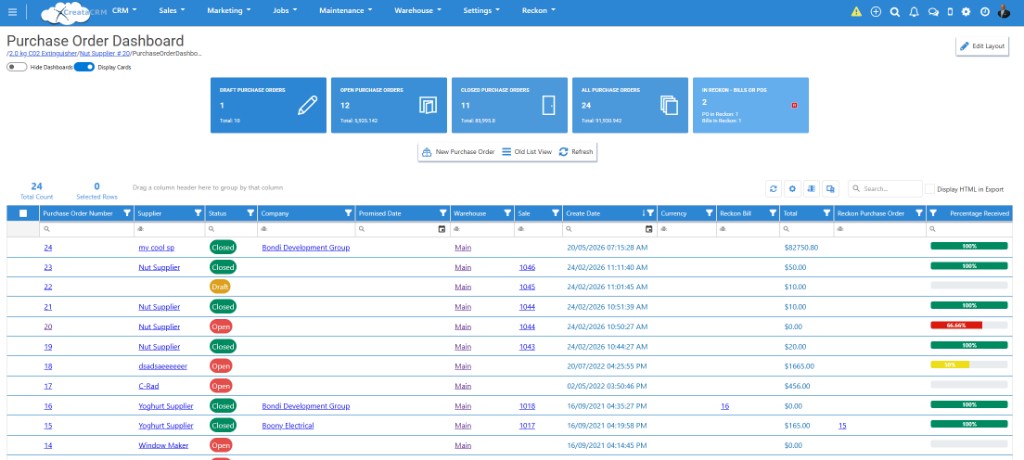Click the Edit Layout button

pyautogui.click(x=982, y=46)
